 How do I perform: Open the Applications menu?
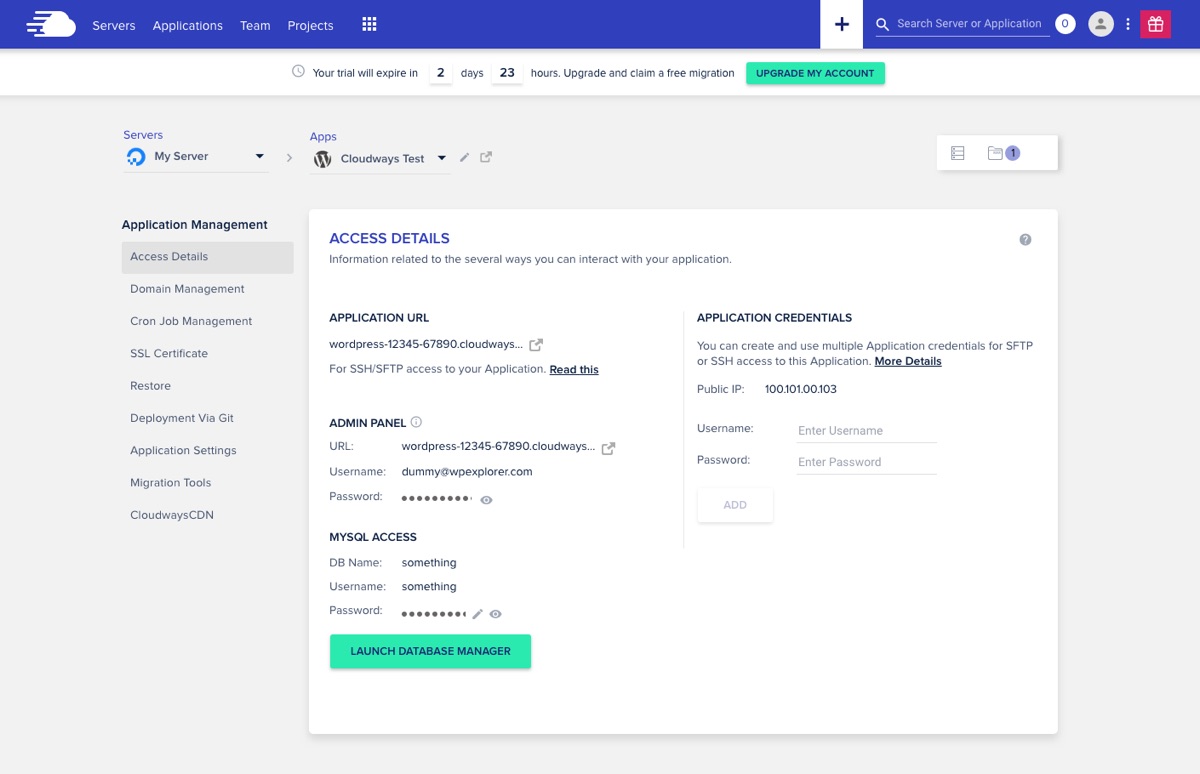(x=188, y=25)
